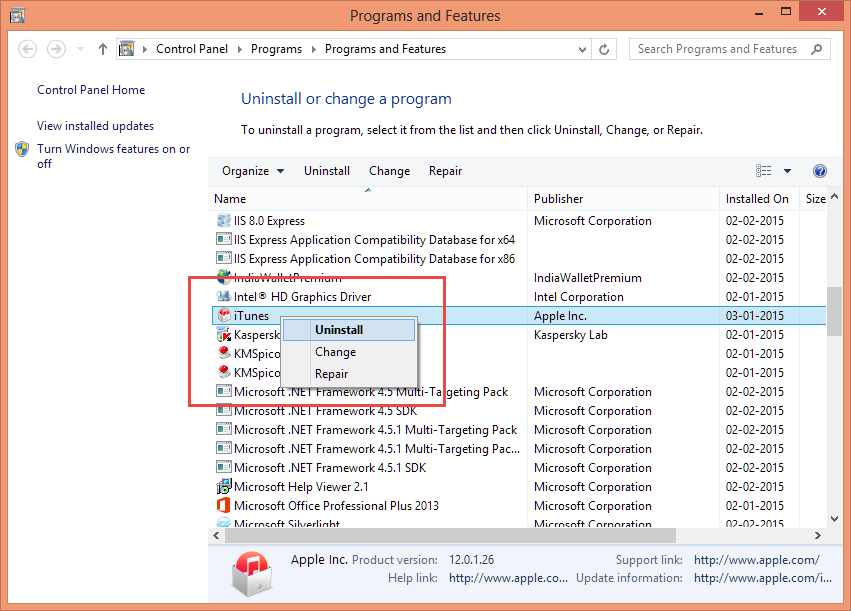Image resolution: width=851 pixels, height=611 pixels.
Task: Select Microsoft .NET Framework 4.5 SDK
Action: point(519,410)
